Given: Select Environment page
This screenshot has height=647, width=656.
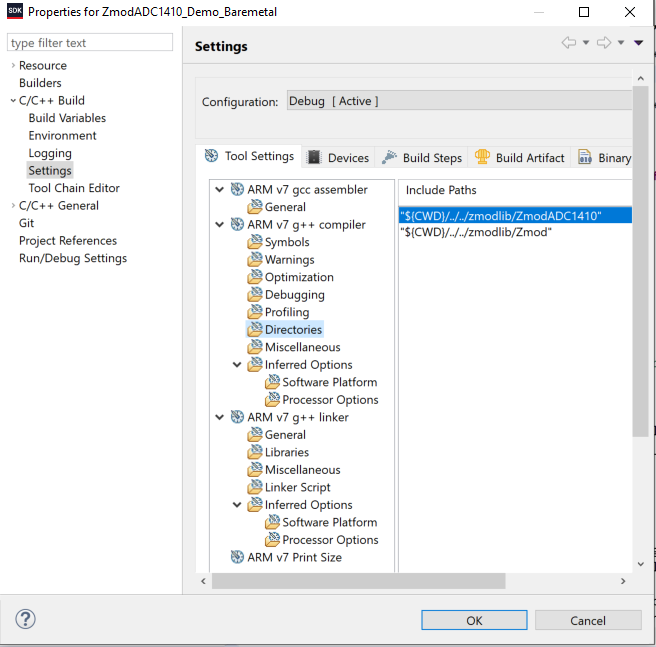Looking at the screenshot, I should coord(62,136).
